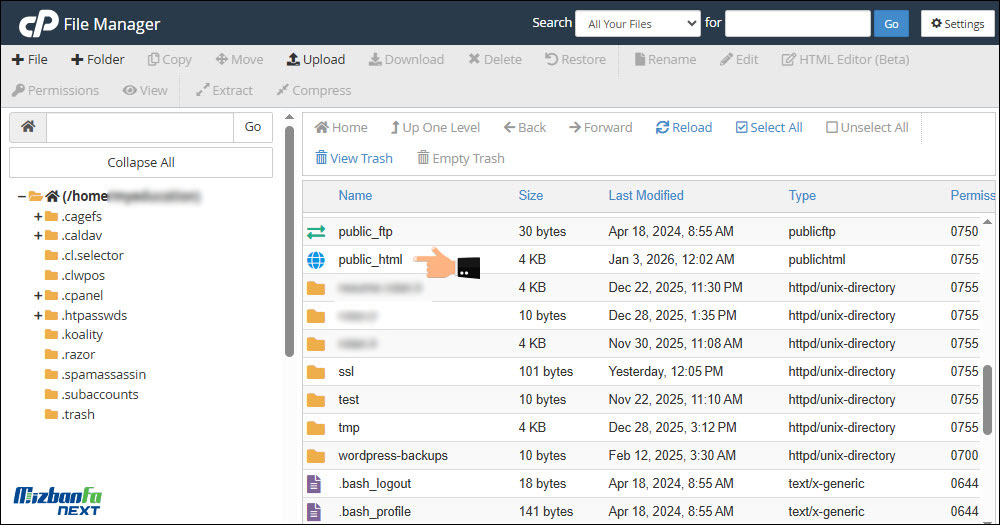Screen dimensions: 1000x525
Task: Click the path Go button
Action: [x=253, y=127]
